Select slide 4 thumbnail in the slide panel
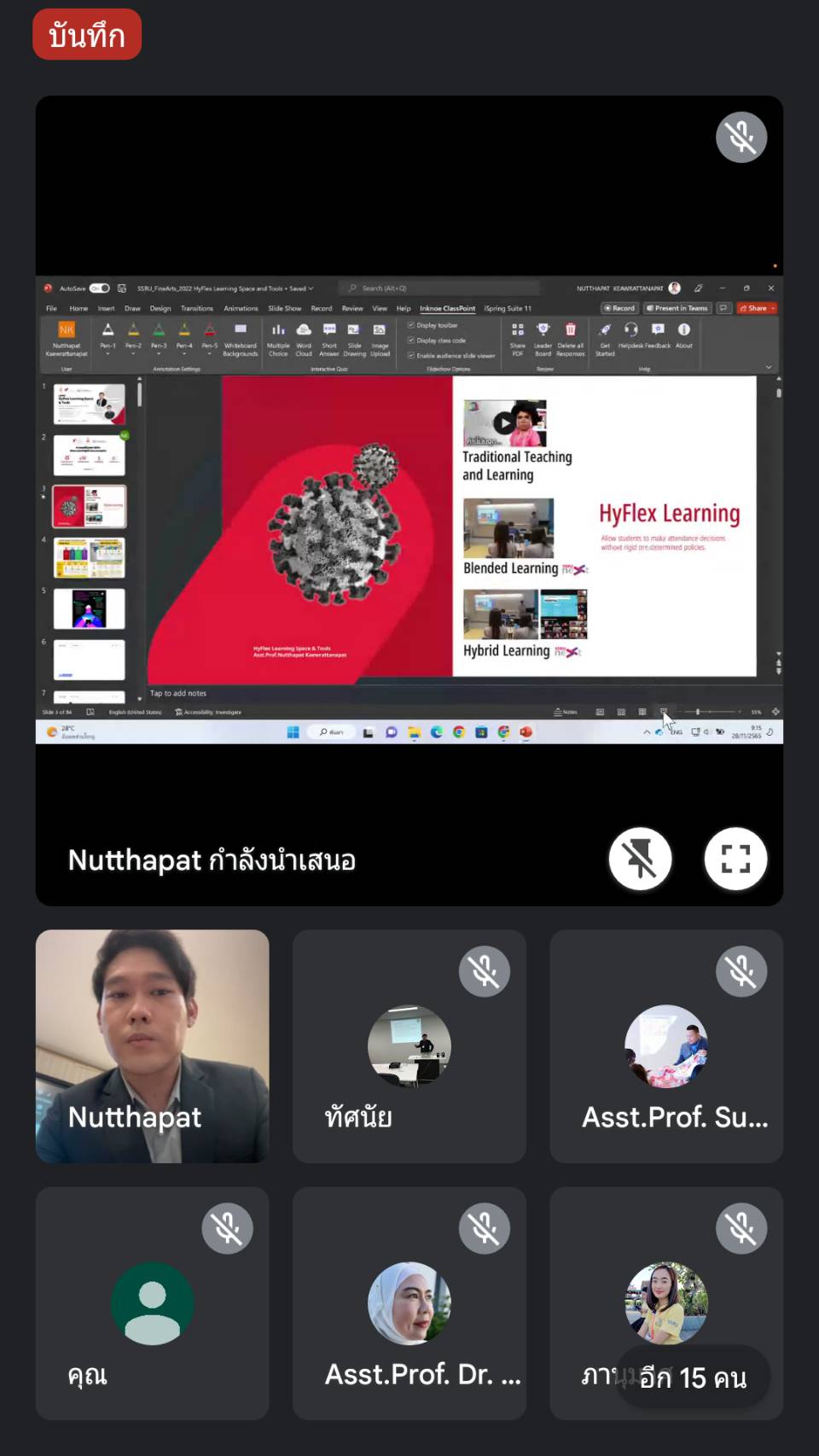 tap(90, 557)
